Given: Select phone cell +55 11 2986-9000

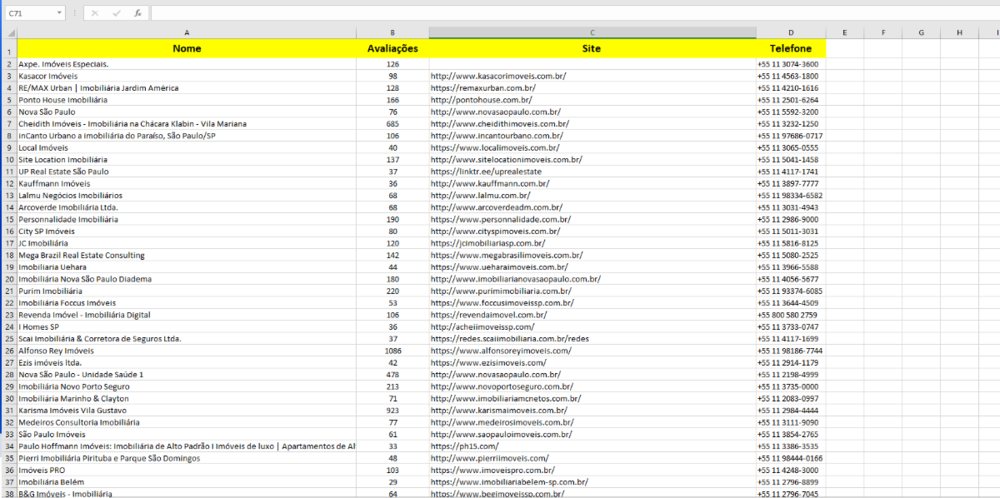Looking at the screenshot, I should tap(791, 219).
